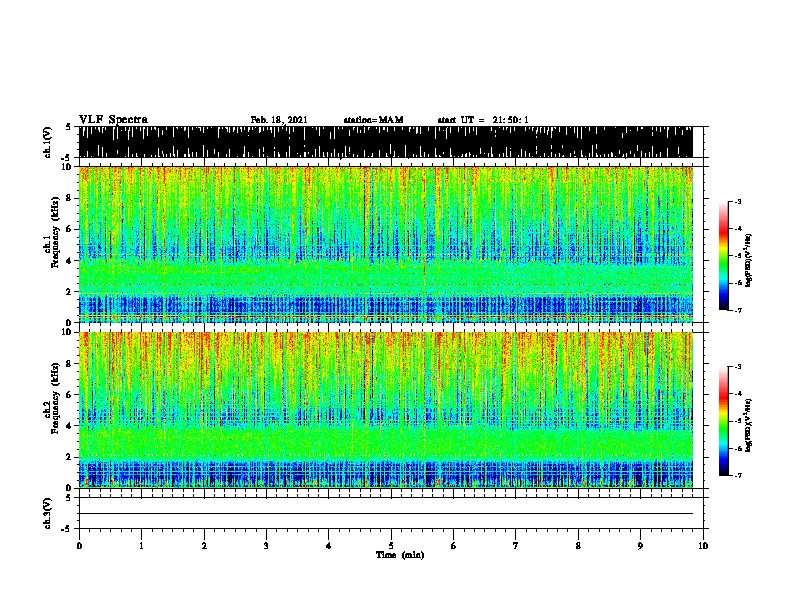The image size is (792, 612).
Task: Click the time axis tick label "4"
Action: coord(329,546)
